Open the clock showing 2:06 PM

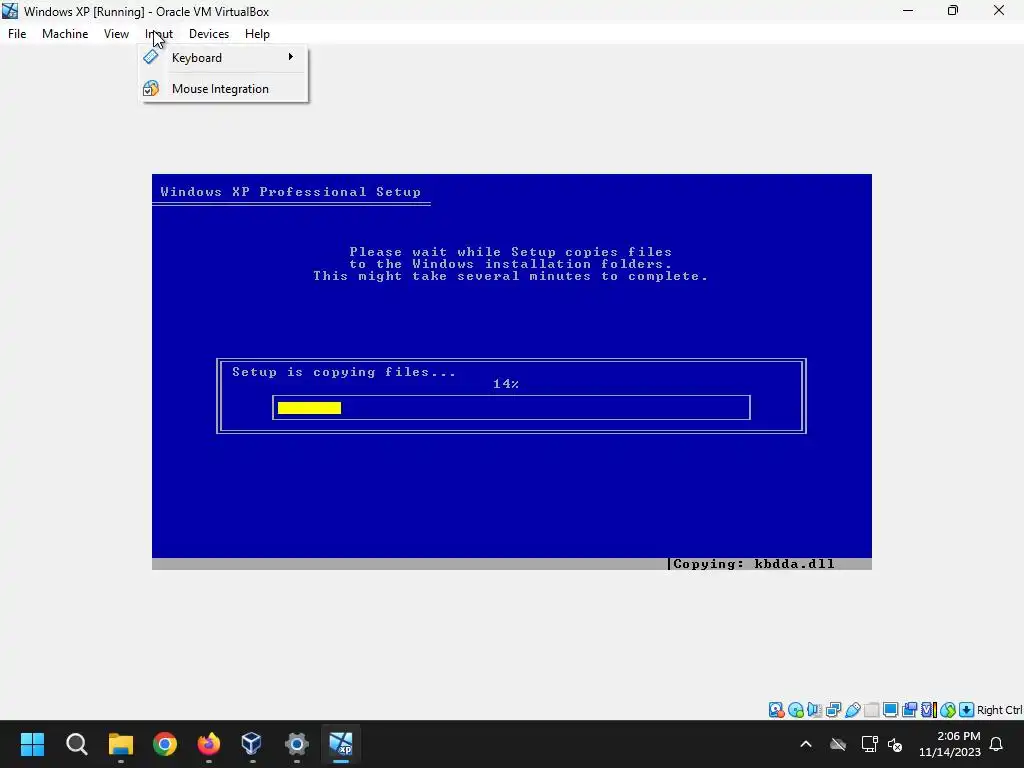point(950,744)
